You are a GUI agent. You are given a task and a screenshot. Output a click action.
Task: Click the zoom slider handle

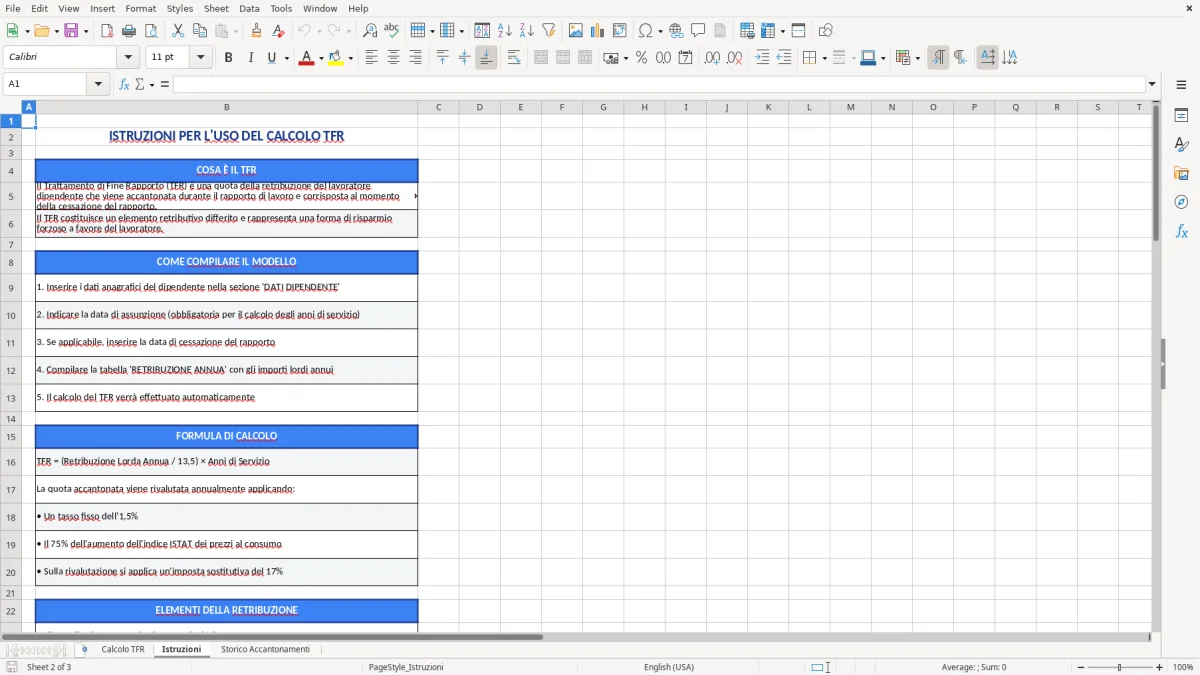click(1120, 667)
